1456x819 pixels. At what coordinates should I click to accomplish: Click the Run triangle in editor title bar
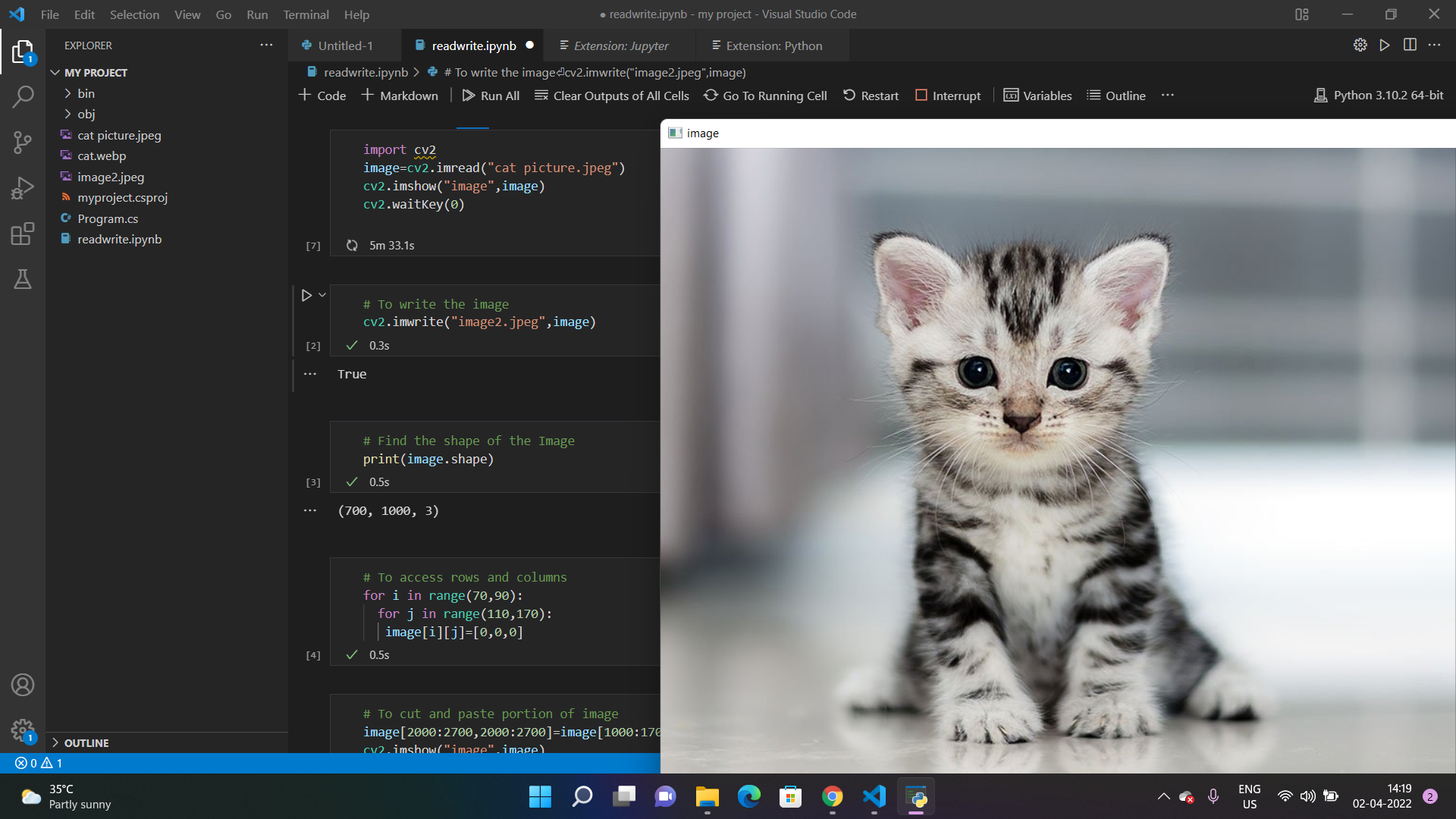tap(1385, 45)
